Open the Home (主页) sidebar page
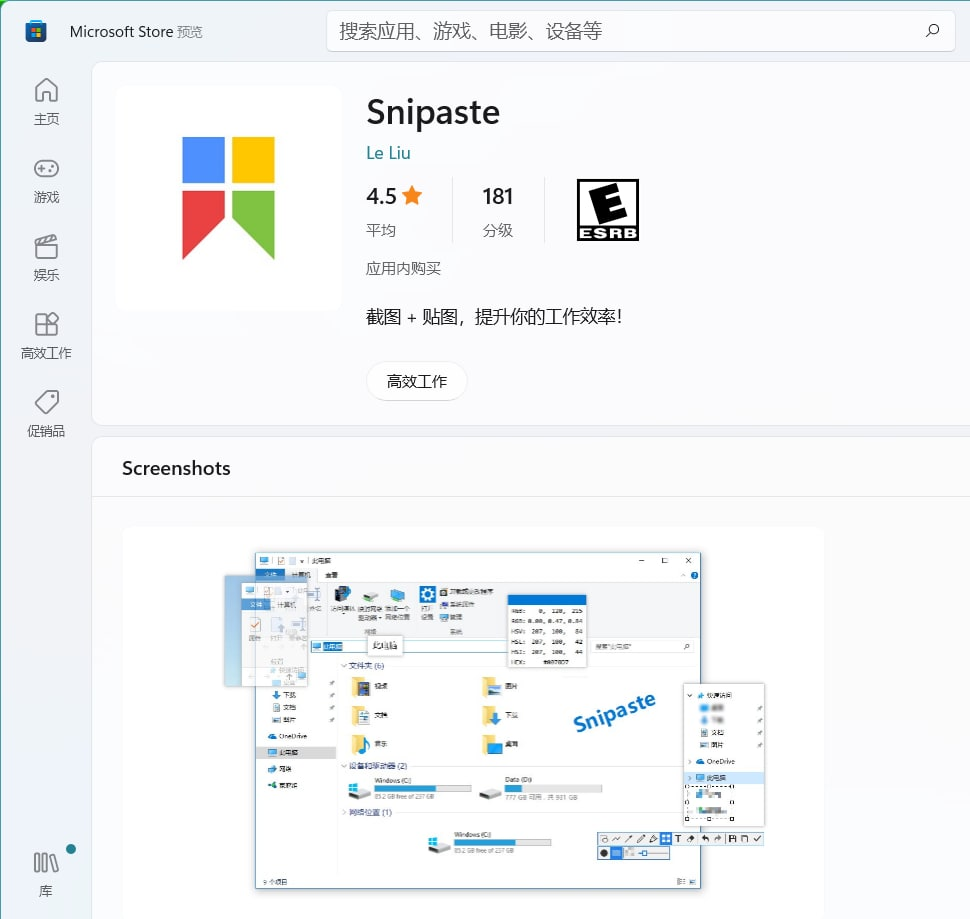The width and height of the screenshot is (970, 919). point(46,102)
